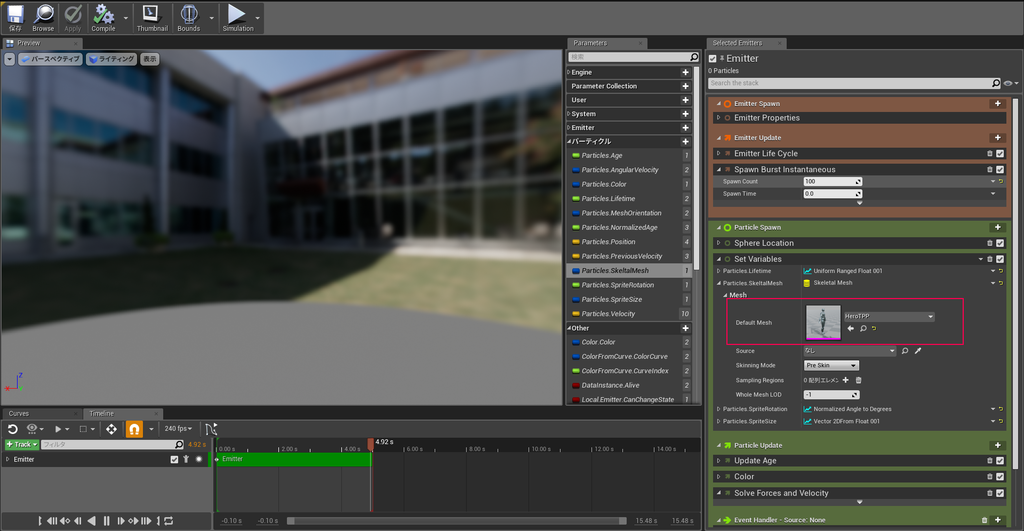Screen dimensions: 1024x531
Task: Expand Emitter track in timeline
Action: (x=8, y=459)
